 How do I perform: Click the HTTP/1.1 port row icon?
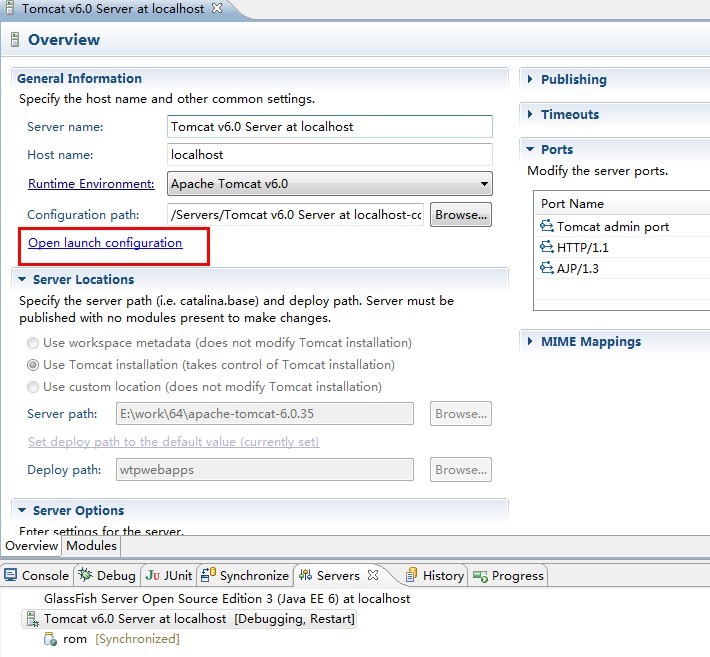click(547, 247)
